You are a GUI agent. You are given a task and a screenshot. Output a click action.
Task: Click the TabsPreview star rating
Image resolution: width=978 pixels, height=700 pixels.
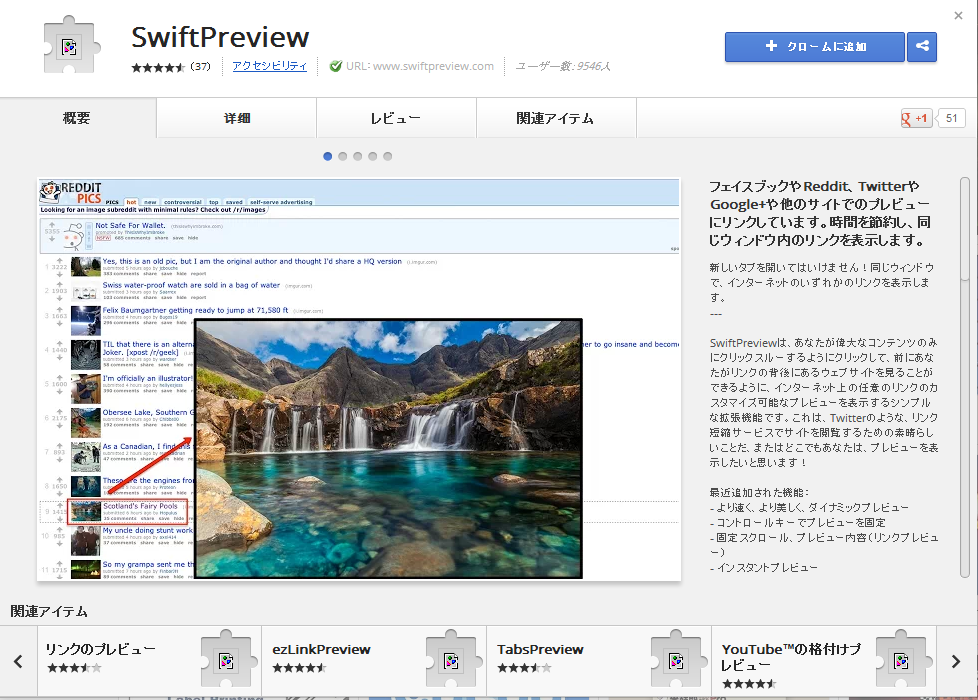click(x=525, y=668)
